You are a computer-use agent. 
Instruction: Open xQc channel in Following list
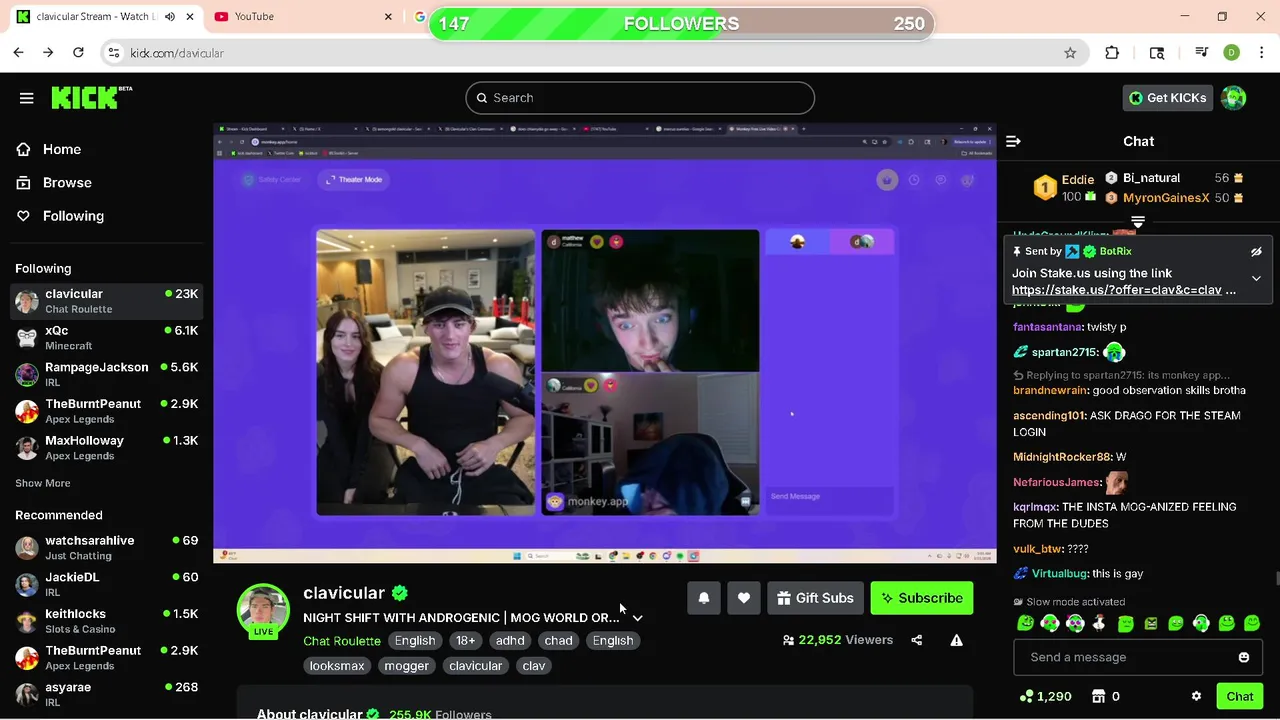pos(106,338)
